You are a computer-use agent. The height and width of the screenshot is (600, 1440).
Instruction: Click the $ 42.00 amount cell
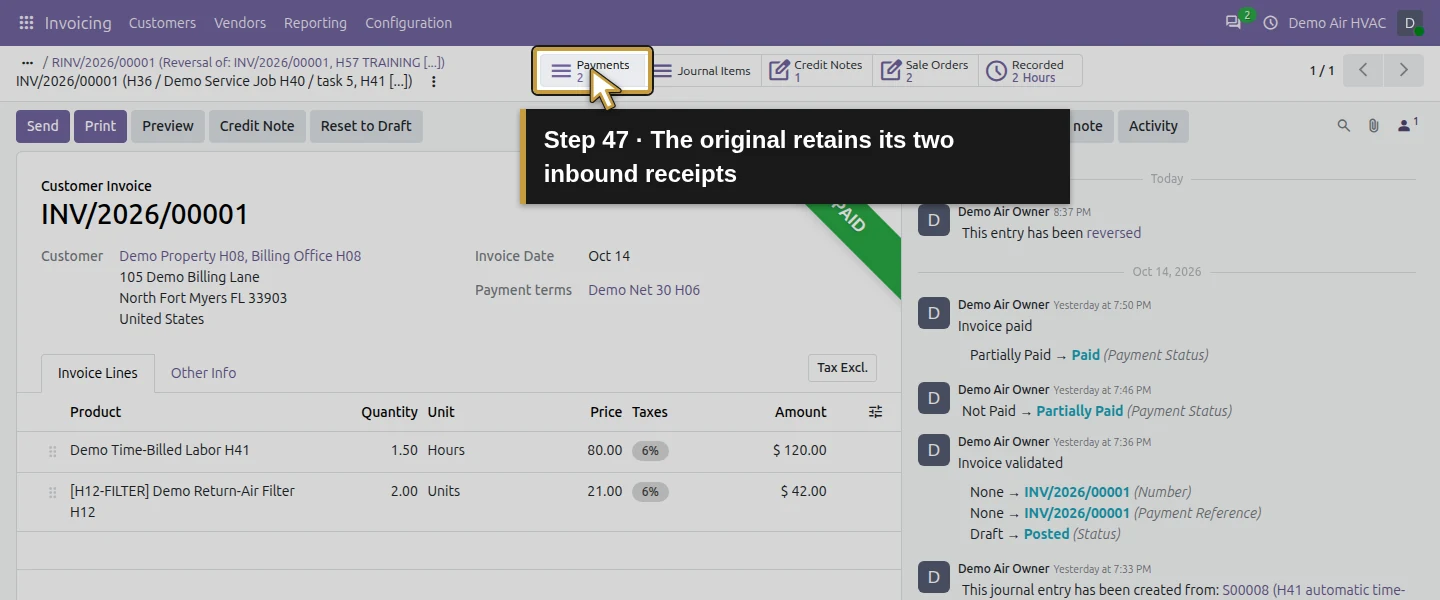click(x=803, y=491)
